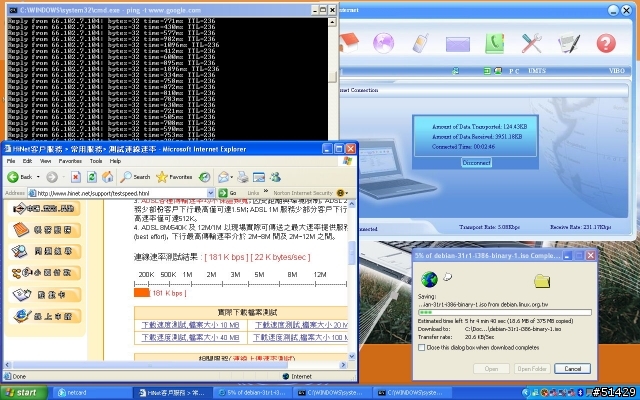640x400 pixels.
Task: Click the IE History clock button
Action: (204, 177)
